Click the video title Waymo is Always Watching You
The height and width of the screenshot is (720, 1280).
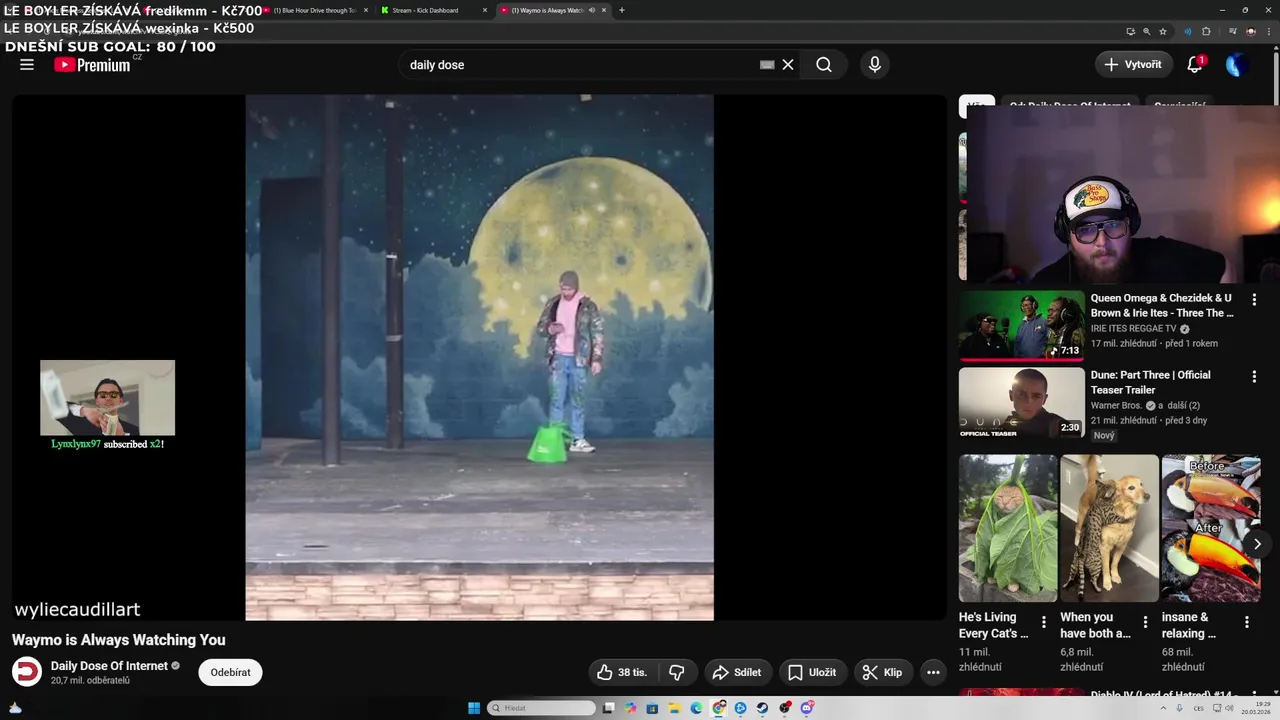tap(119, 640)
